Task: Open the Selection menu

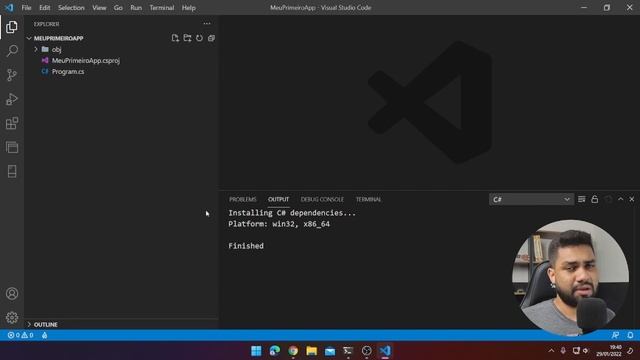Action: click(71, 8)
